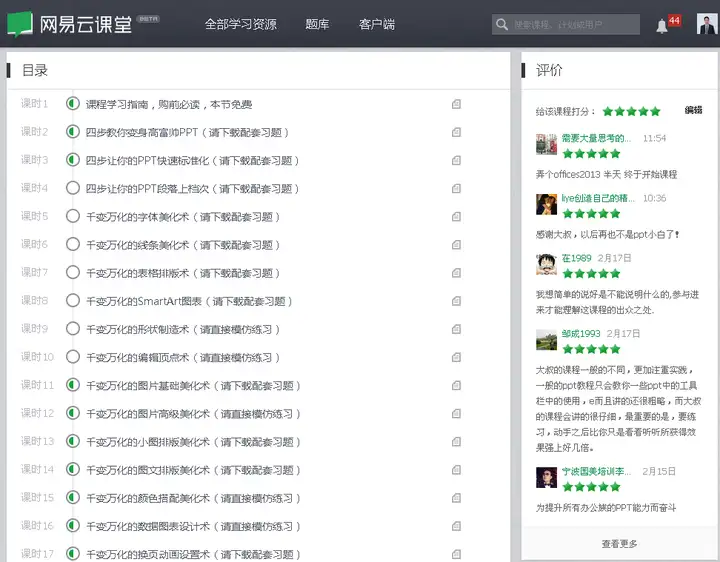
Task: Click avatar of reviewer 邹成1993
Action: (x=546, y=339)
